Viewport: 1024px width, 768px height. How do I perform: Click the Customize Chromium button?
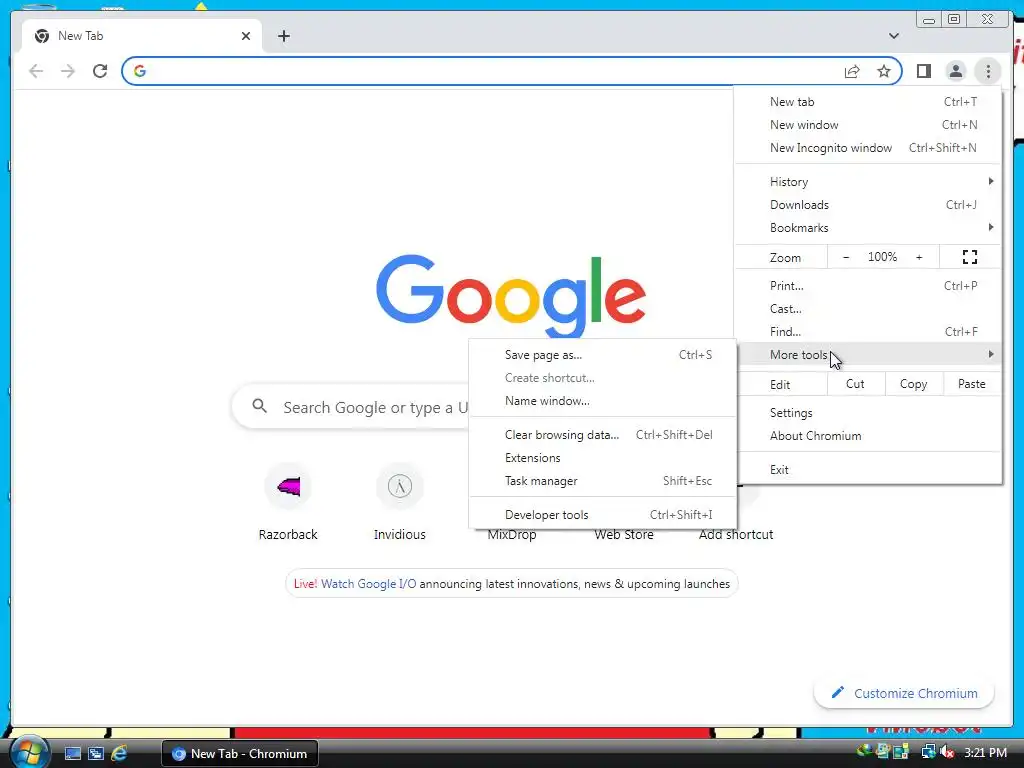904,693
